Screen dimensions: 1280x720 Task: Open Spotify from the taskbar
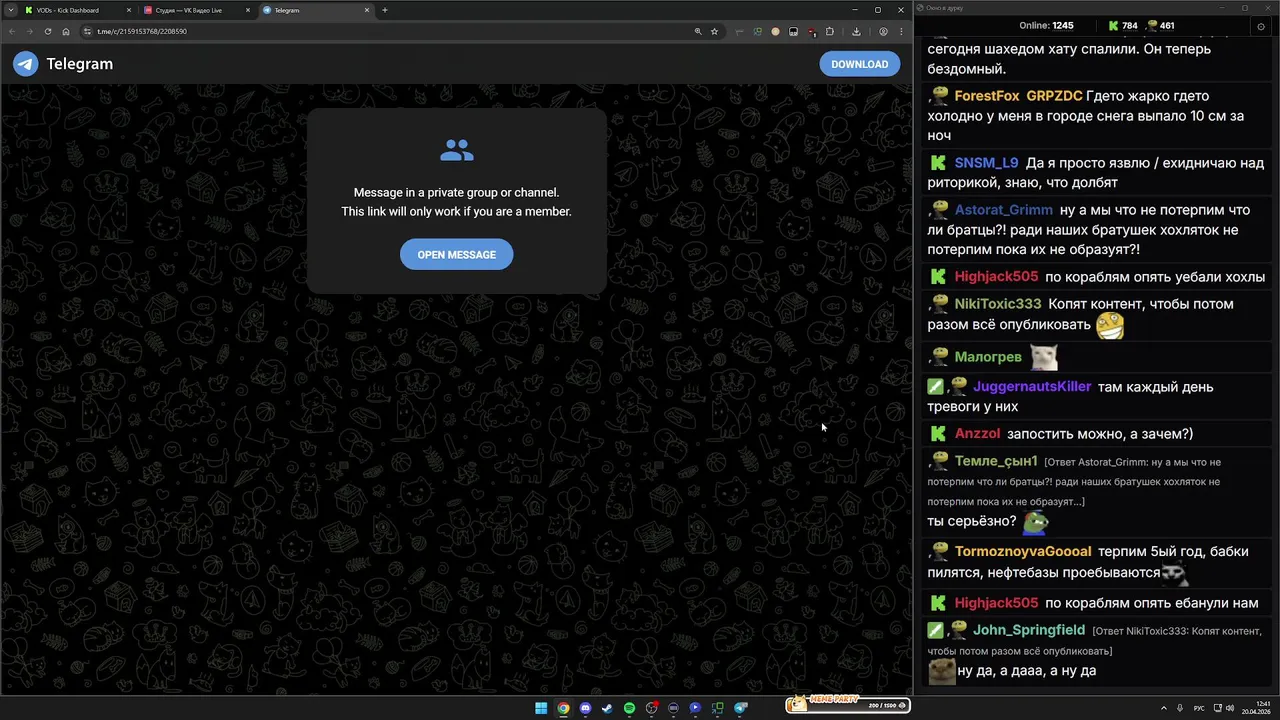[x=629, y=708]
